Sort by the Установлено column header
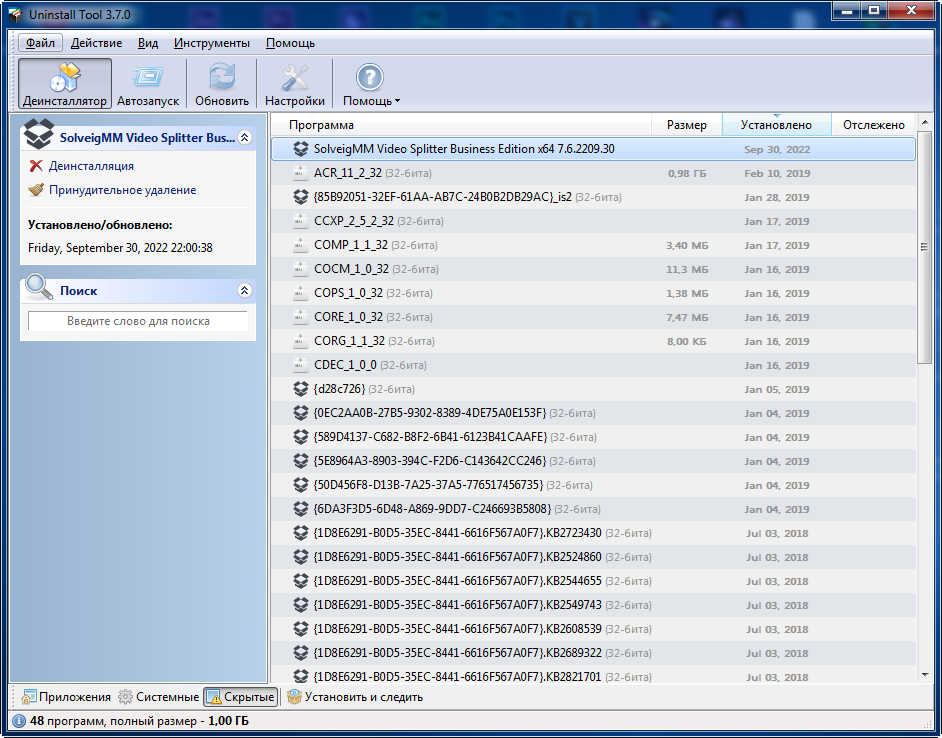The image size is (942, 738). 775,125
